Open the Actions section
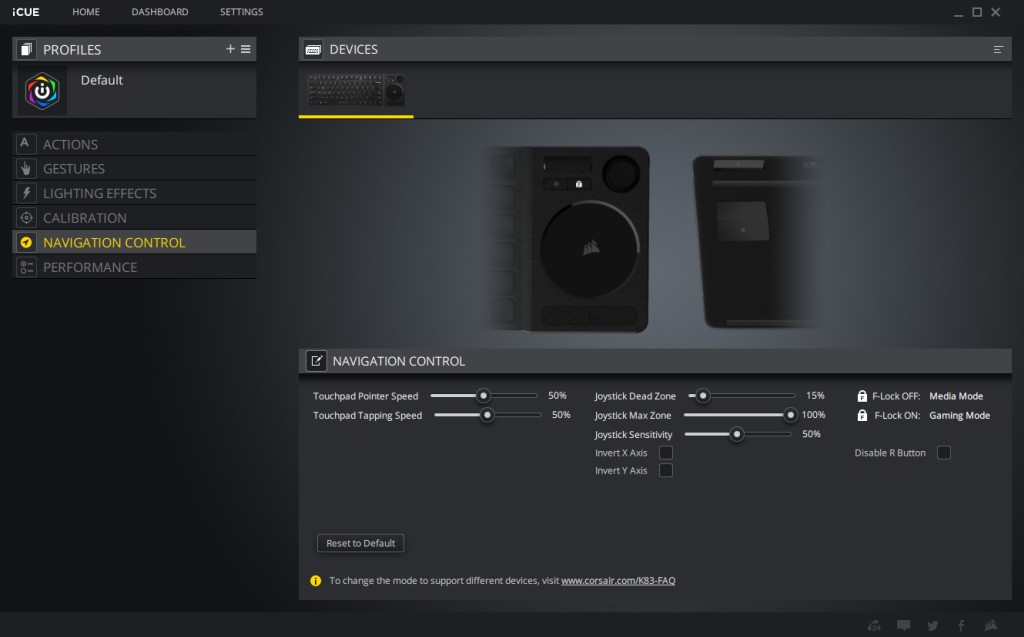Viewport: 1024px width, 637px height. (x=134, y=144)
